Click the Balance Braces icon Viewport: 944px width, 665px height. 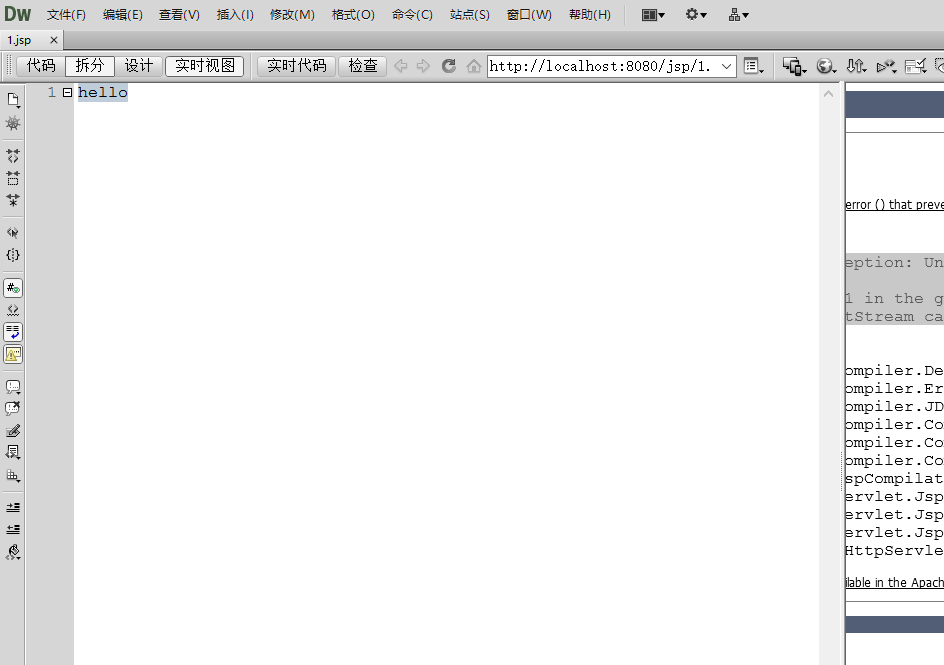[x=13, y=255]
